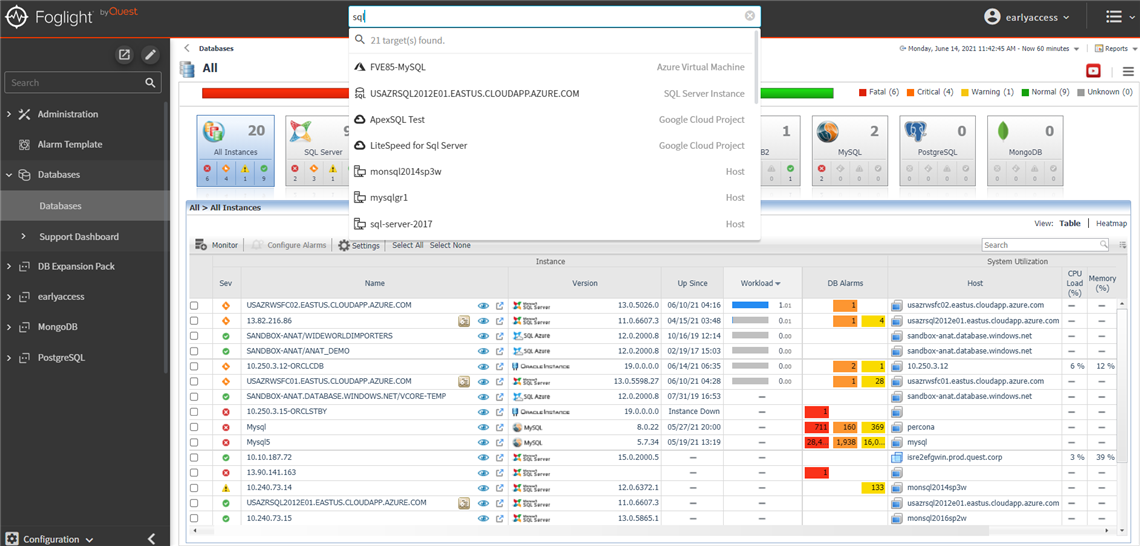Open the hamburger menu in top bar

pyautogui.click(x=1113, y=17)
